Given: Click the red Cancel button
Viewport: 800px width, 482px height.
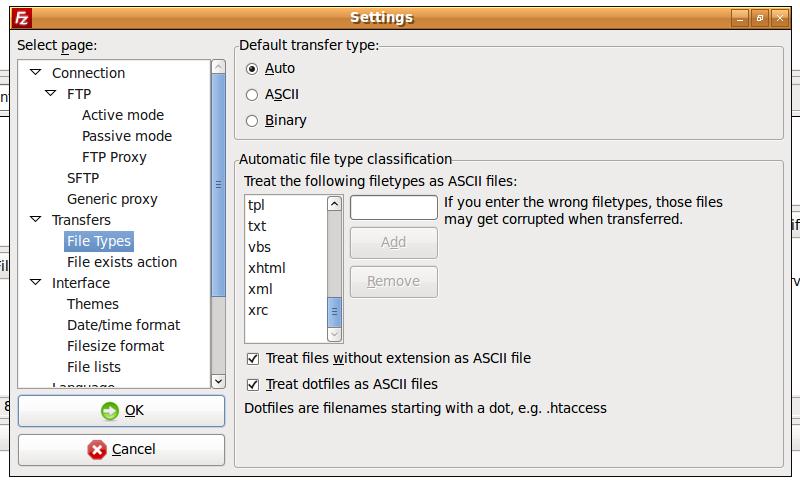Looking at the screenshot, I should [x=121, y=450].
